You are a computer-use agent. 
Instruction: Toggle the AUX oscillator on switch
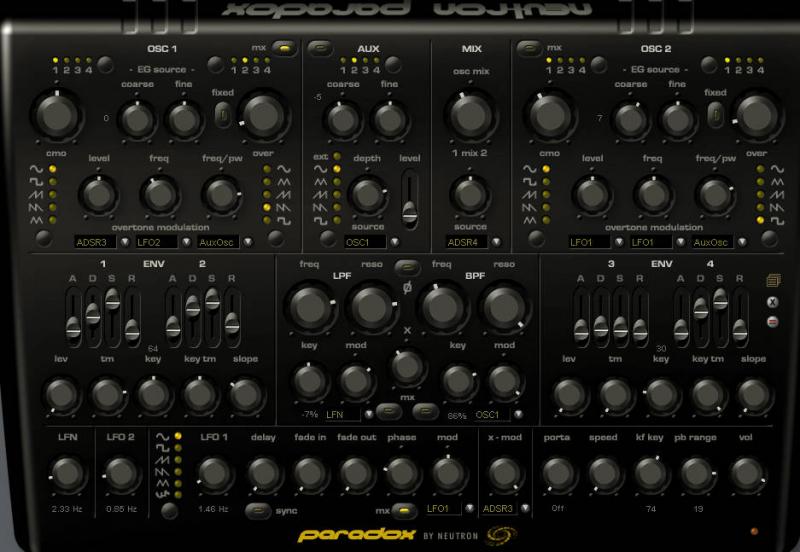(x=320, y=48)
